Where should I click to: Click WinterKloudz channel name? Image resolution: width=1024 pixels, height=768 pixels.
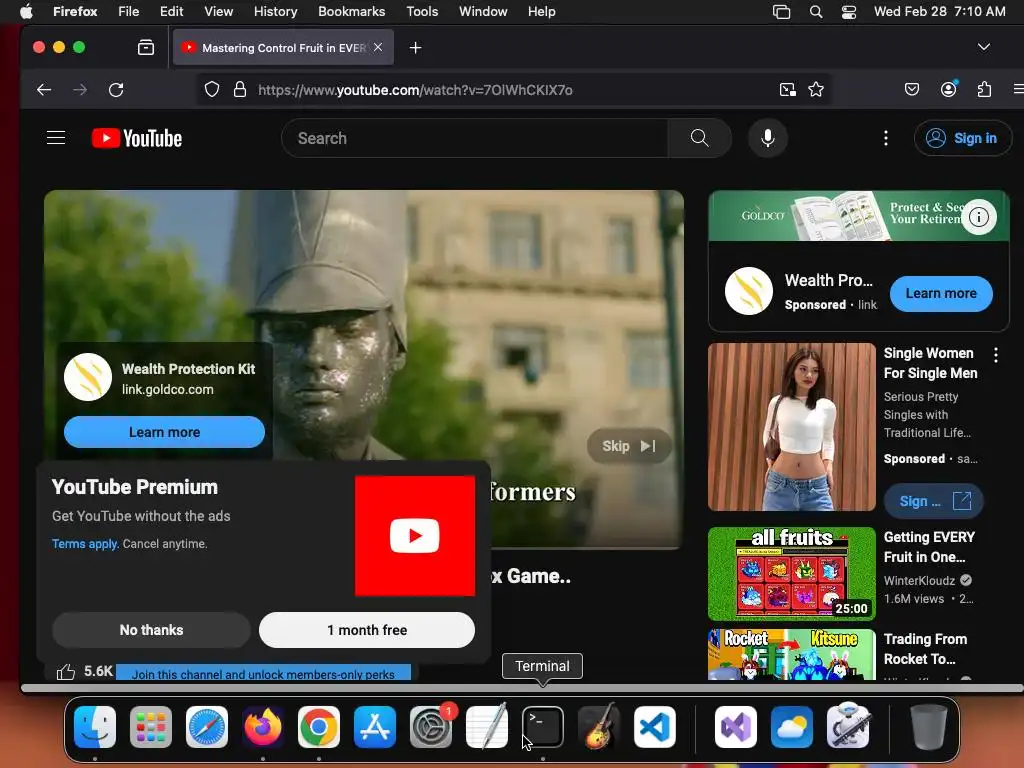pos(919,581)
